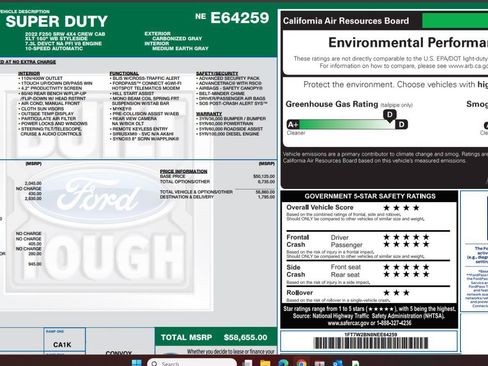Switch to Google Chrome in the taskbar
This screenshot has width=488, height=366.
[x=301, y=363]
